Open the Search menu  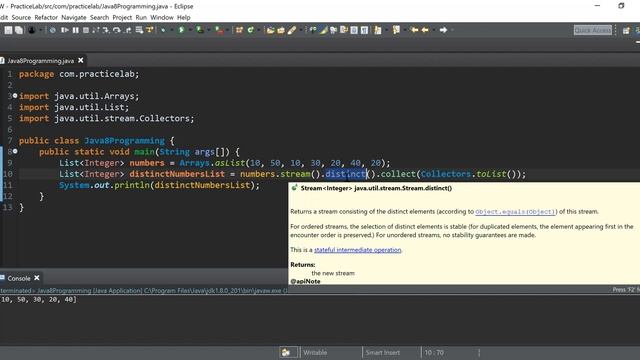[x=100, y=18]
